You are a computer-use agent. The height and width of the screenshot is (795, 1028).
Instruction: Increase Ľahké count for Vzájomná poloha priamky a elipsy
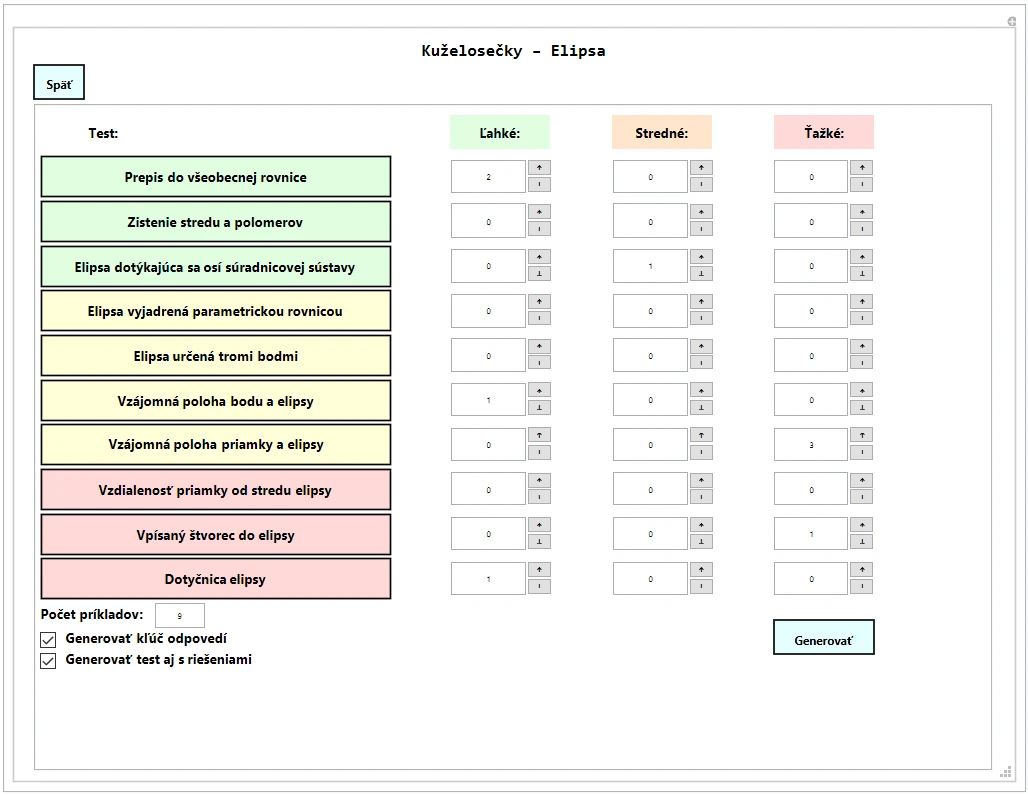coord(539,435)
